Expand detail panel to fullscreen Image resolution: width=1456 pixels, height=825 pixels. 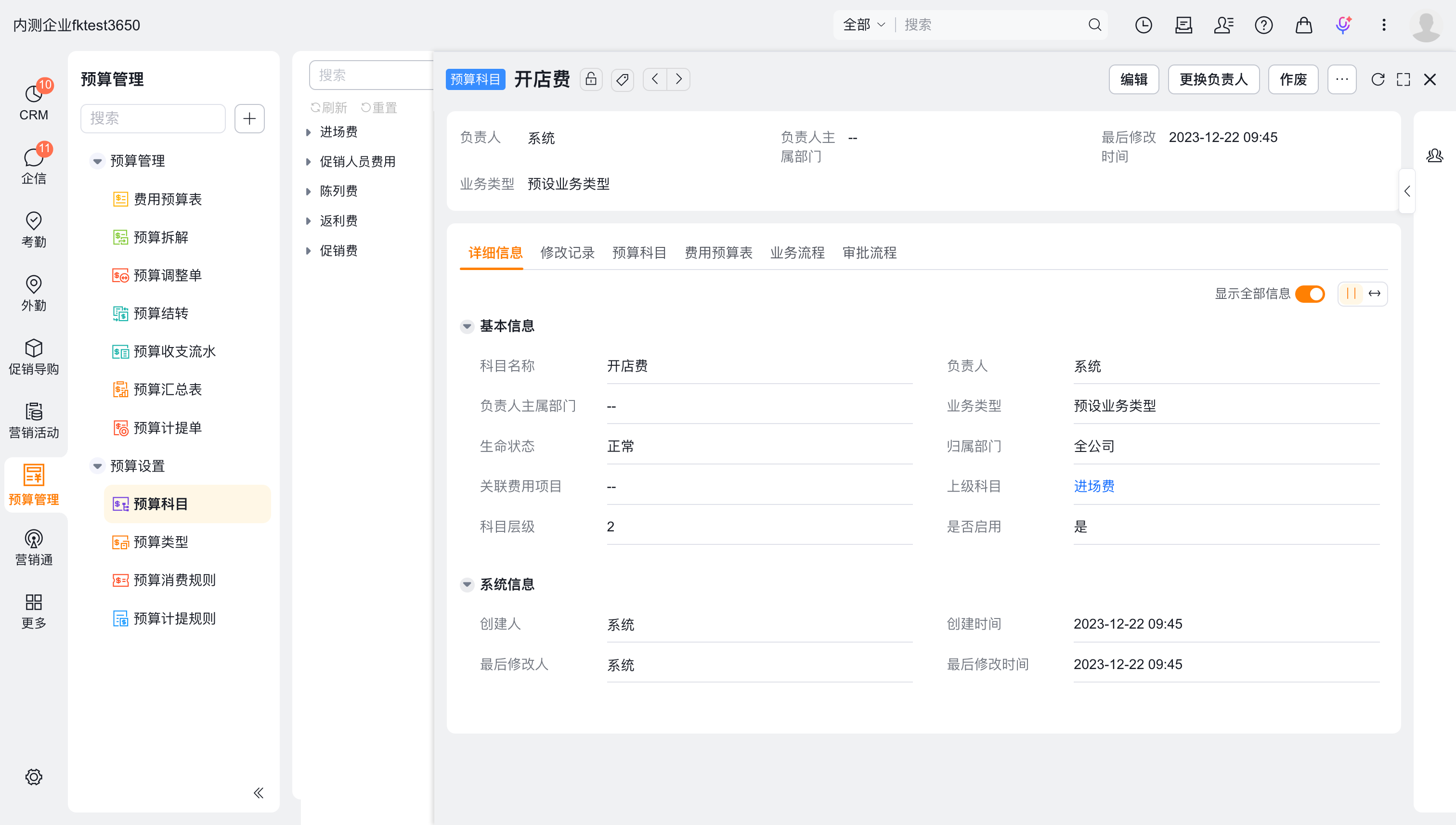[x=1404, y=79]
